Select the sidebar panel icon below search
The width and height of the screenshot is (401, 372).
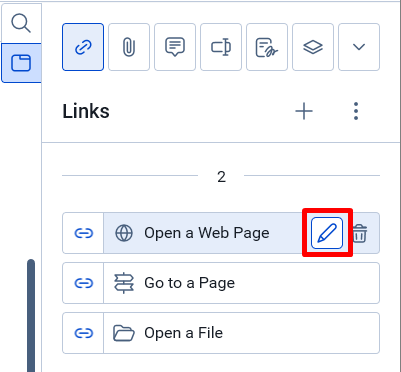click(x=21, y=63)
